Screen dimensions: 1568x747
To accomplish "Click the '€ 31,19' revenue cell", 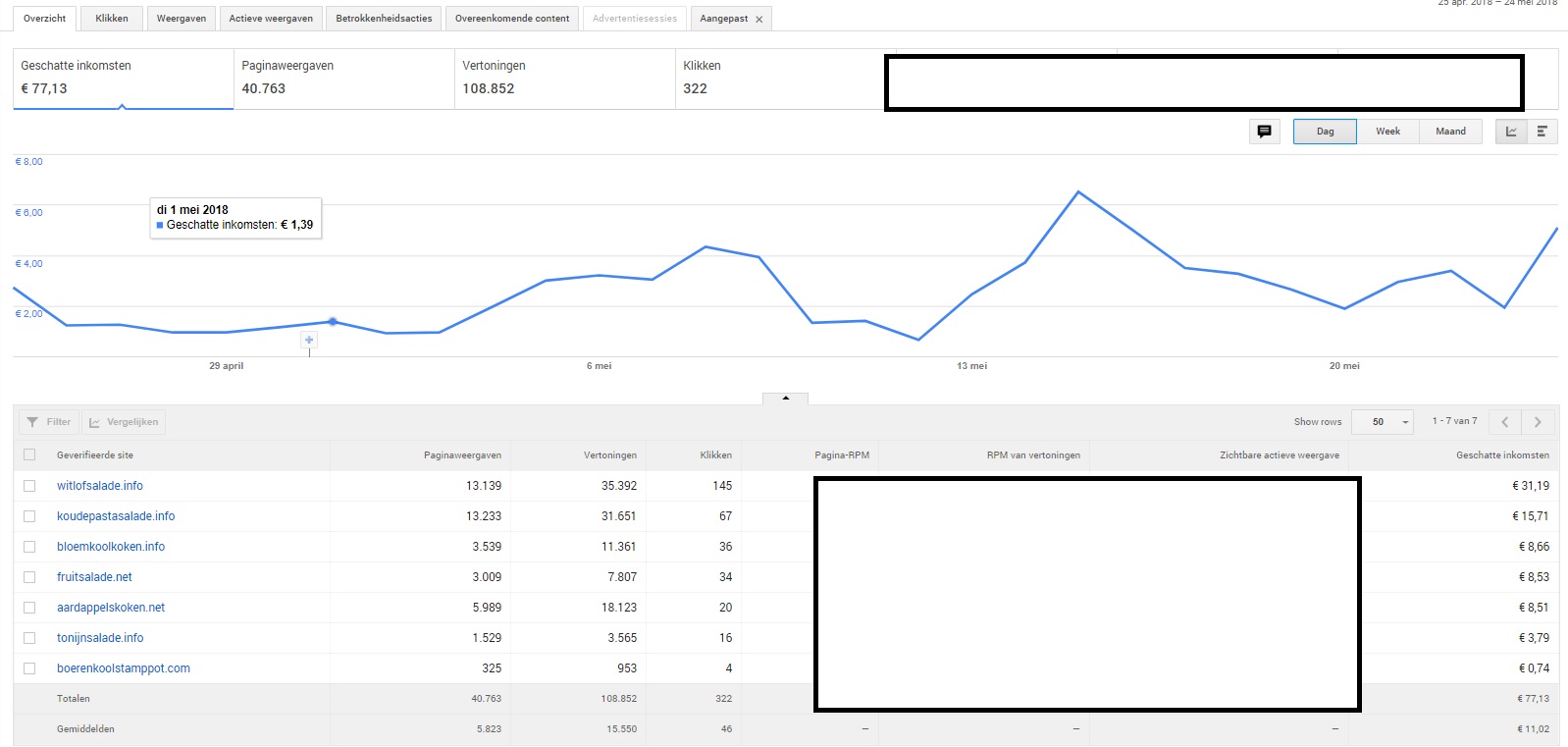I will (1531, 486).
